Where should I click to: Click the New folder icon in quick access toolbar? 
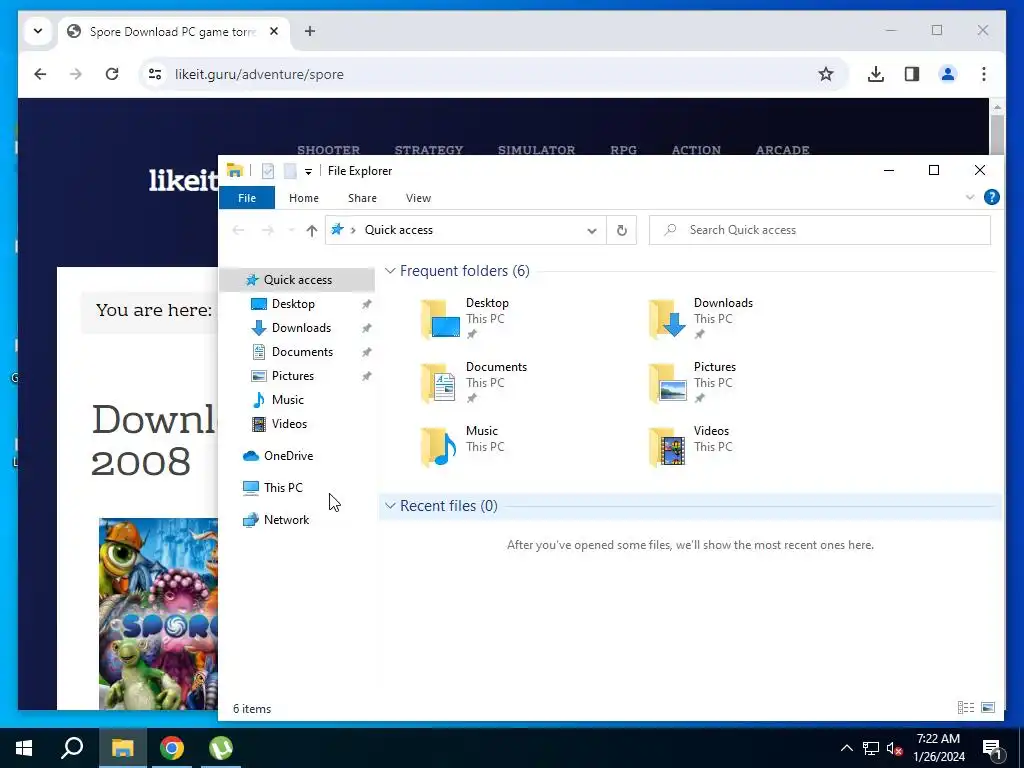point(290,171)
